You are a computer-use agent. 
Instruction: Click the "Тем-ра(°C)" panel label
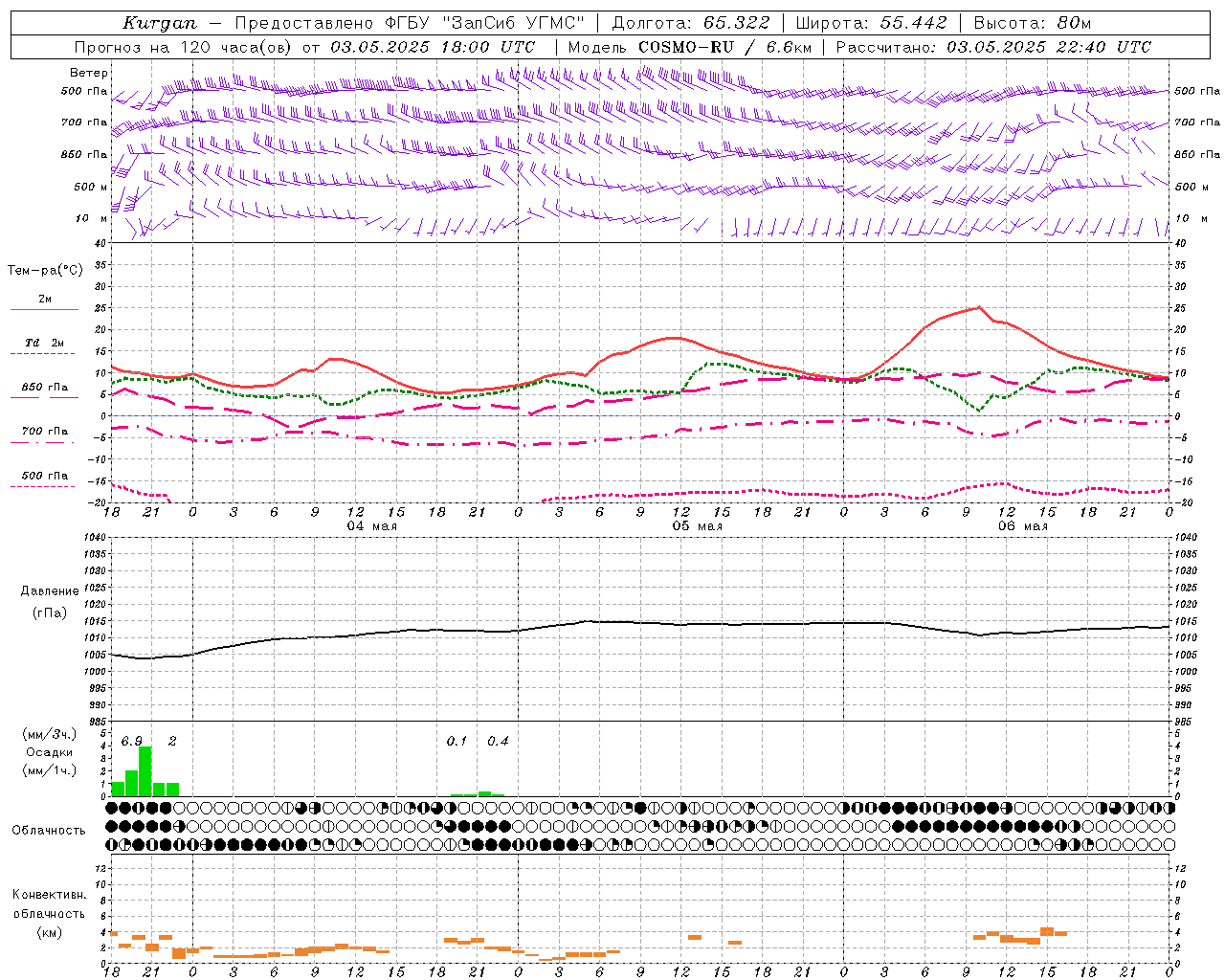(x=45, y=270)
